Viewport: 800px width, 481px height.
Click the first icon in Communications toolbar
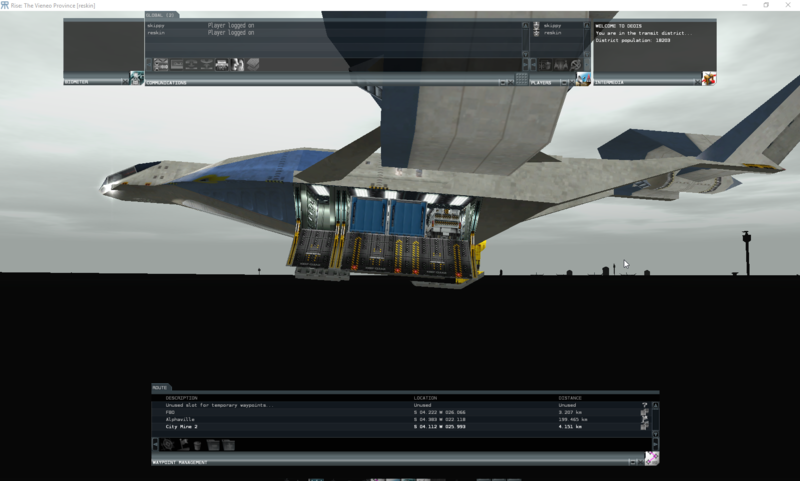coord(161,64)
